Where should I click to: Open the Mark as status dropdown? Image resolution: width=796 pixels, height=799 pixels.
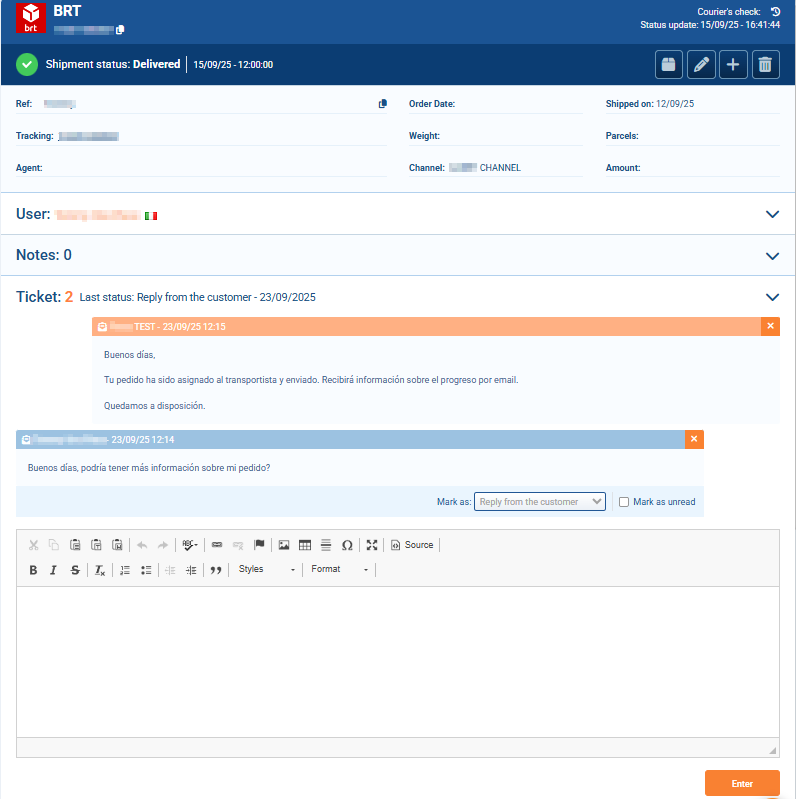pos(540,502)
